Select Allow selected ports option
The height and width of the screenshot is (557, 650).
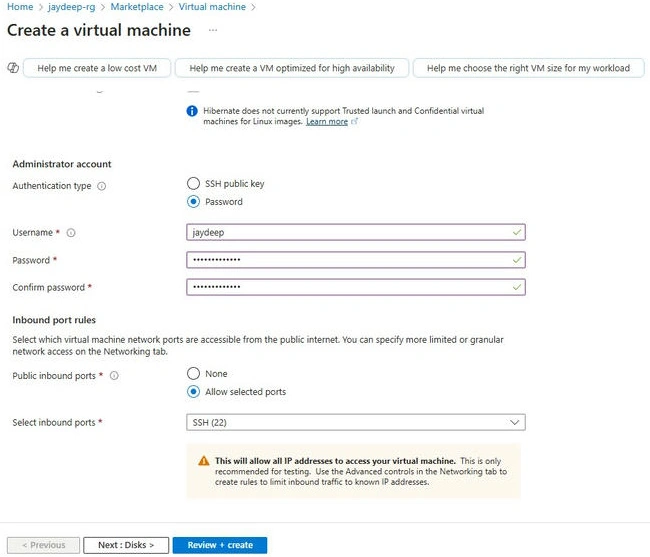tap(193, 392)
